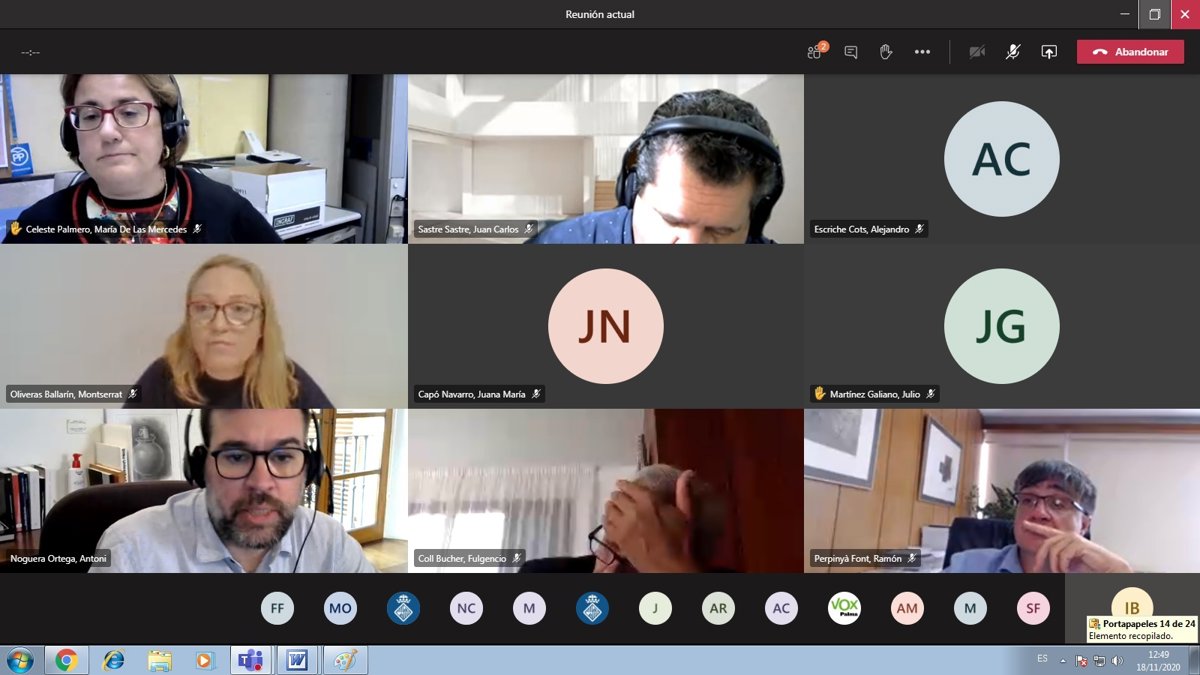
Task: Open the Windows Start menu
Action: click(19, 660)
